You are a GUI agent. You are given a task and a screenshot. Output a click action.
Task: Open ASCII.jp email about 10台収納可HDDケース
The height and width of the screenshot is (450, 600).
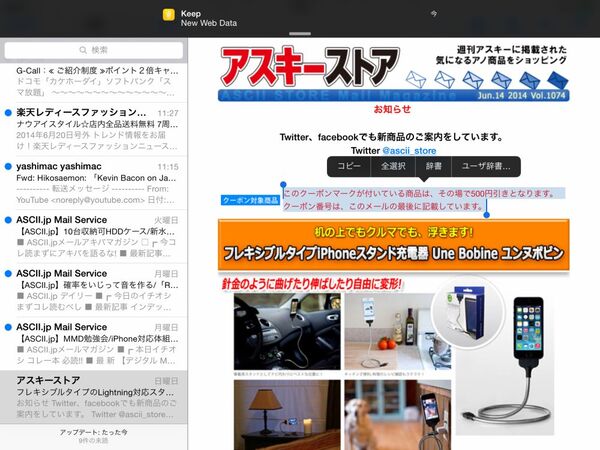96,236
